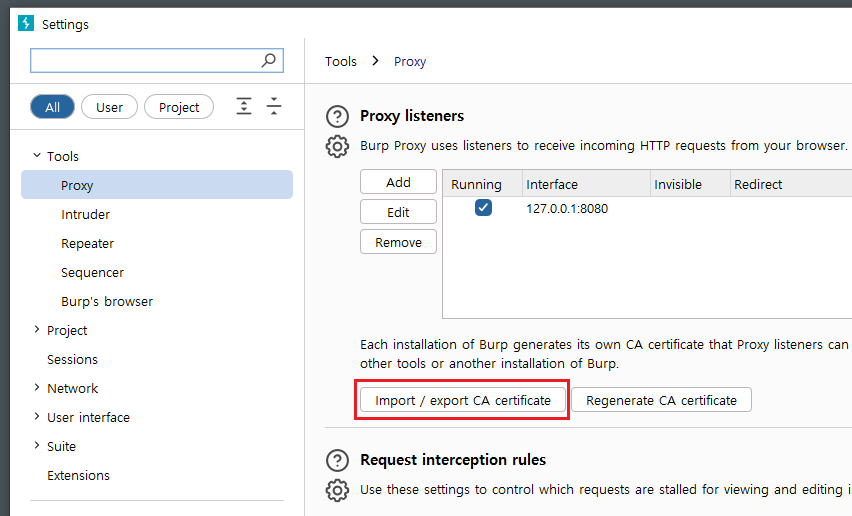852x516 pixels.
Task: Click the Redirect column header
Action: click(791, 184)
